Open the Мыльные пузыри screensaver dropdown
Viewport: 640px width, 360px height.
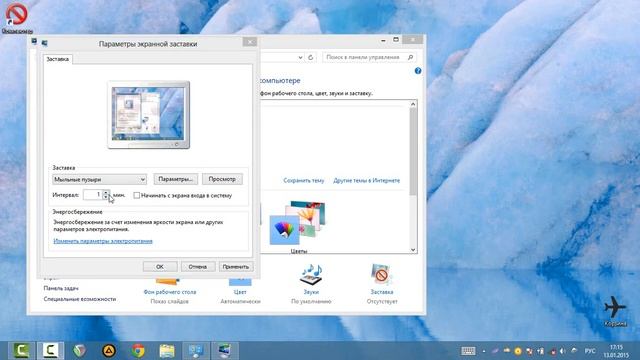pyautogui.click(x=99, y=179)
